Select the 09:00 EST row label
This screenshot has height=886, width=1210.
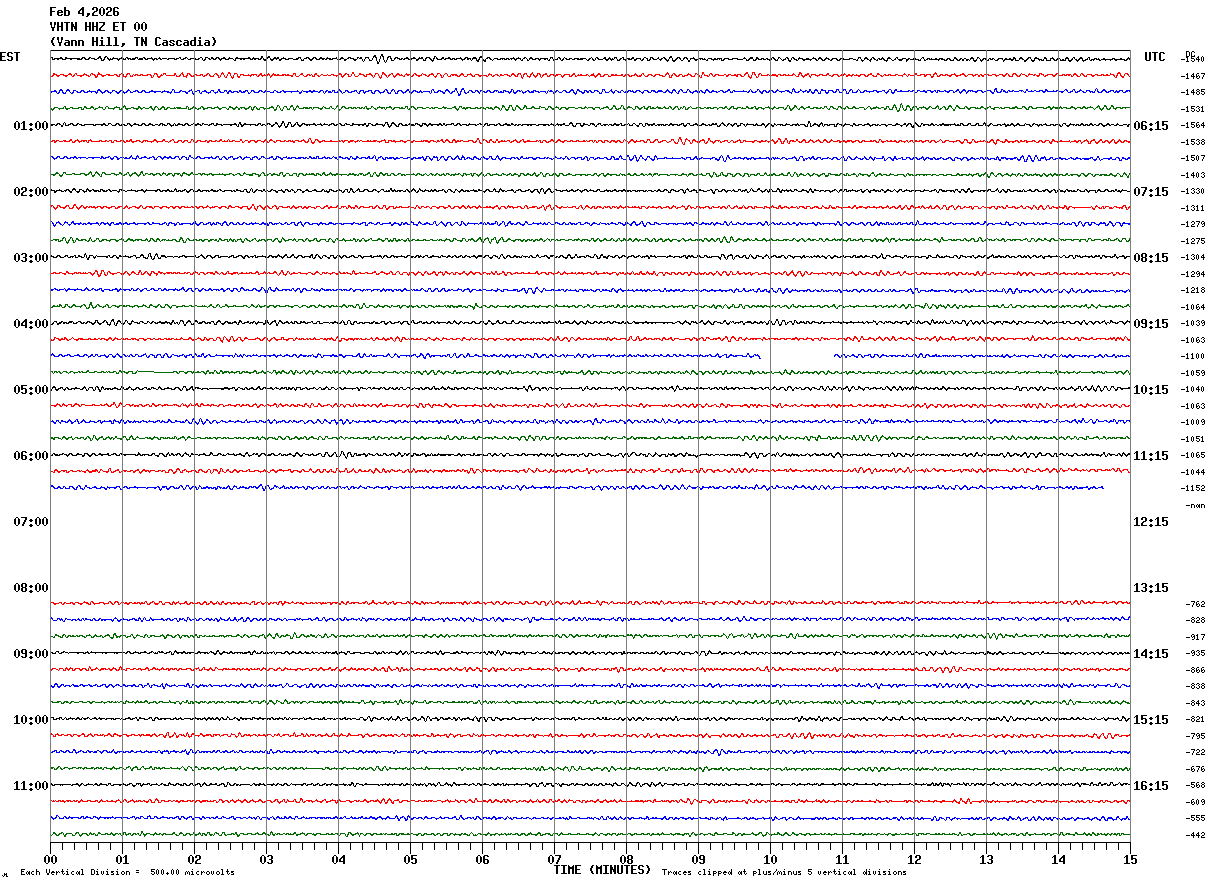[x=31, y=654]
